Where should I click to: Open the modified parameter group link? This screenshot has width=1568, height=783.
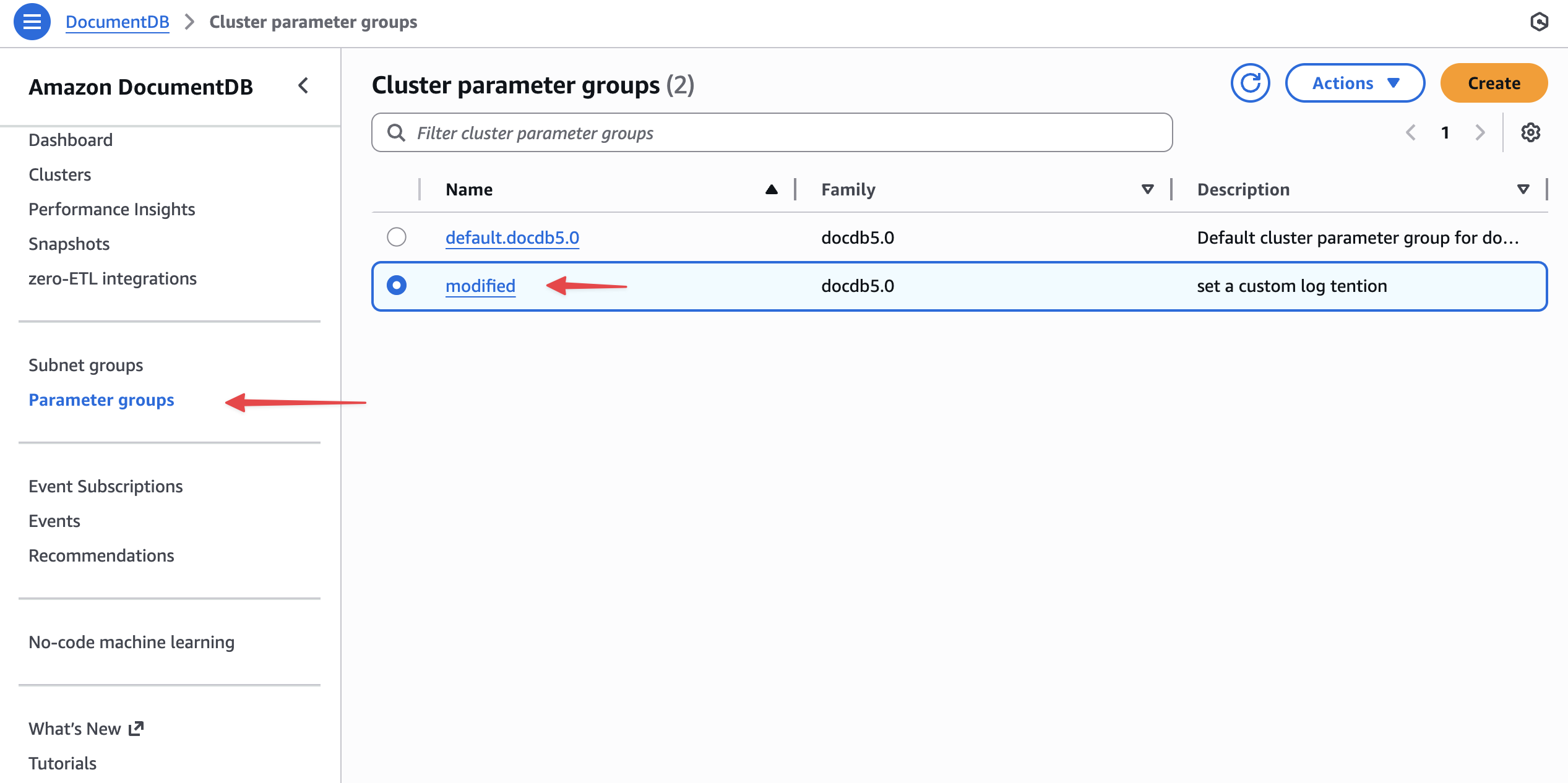[x=481, y=286]
